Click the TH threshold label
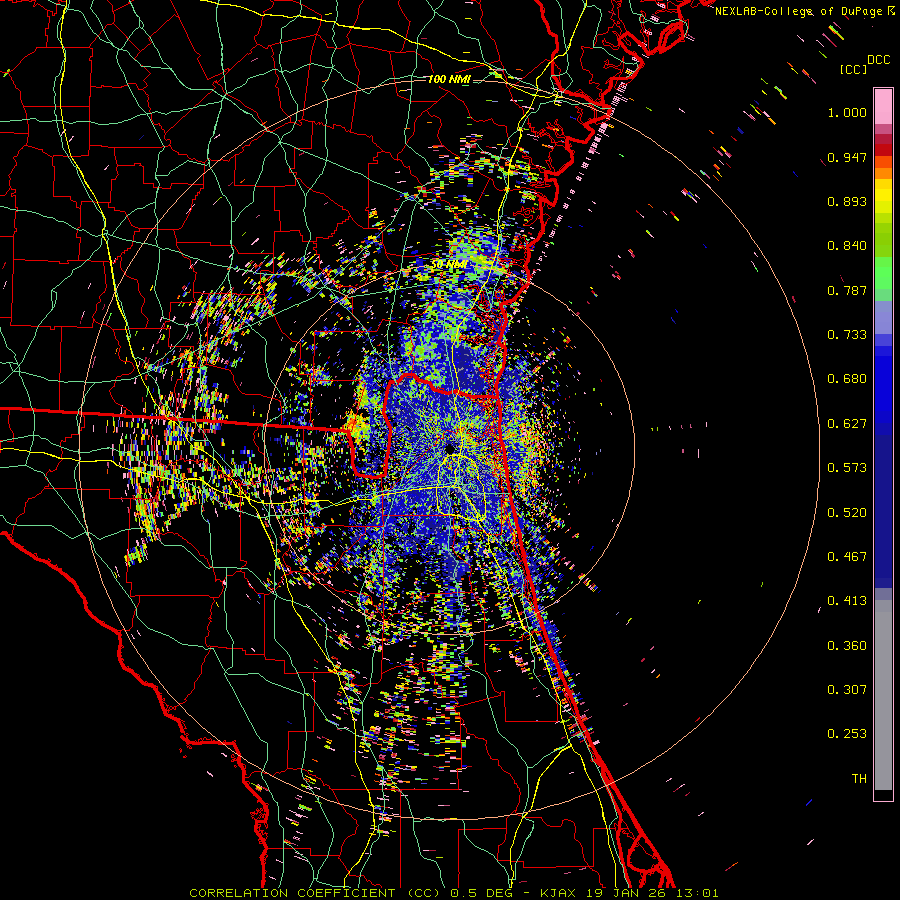The height and width of the screenshot is (900, 900). click(x=859, y=779)
